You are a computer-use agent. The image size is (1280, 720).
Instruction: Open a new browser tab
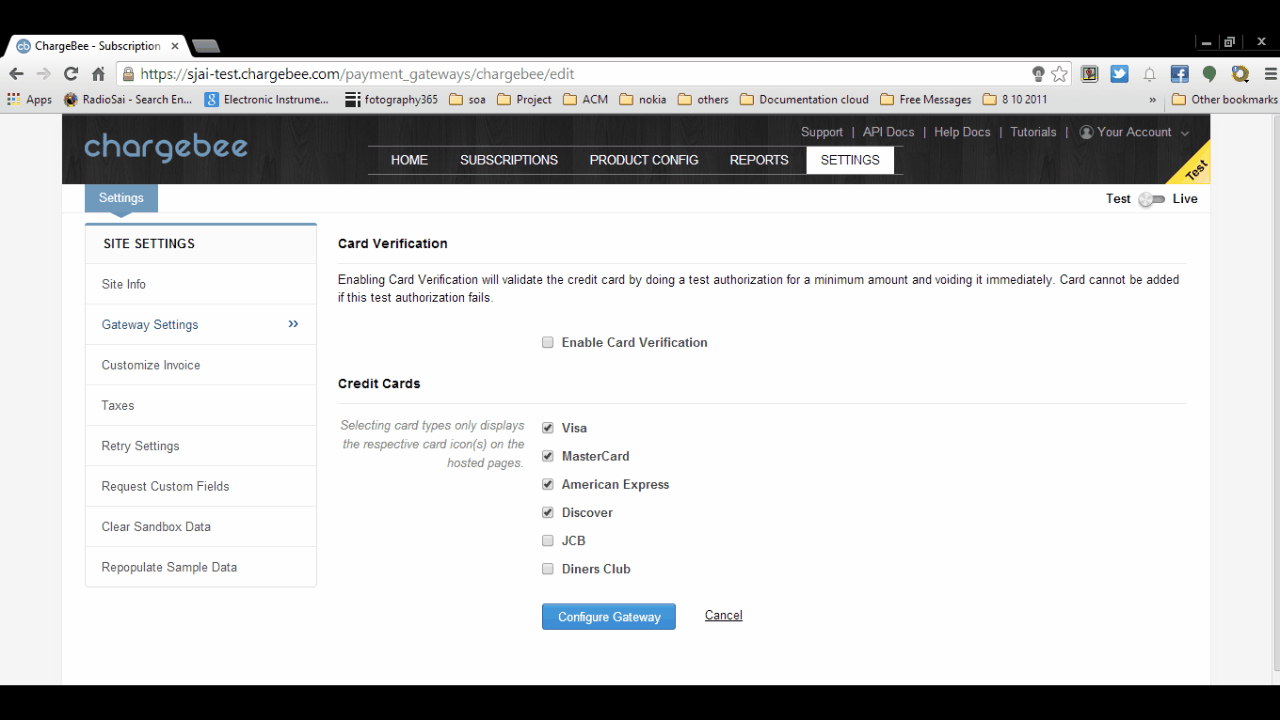pos(205,46)
